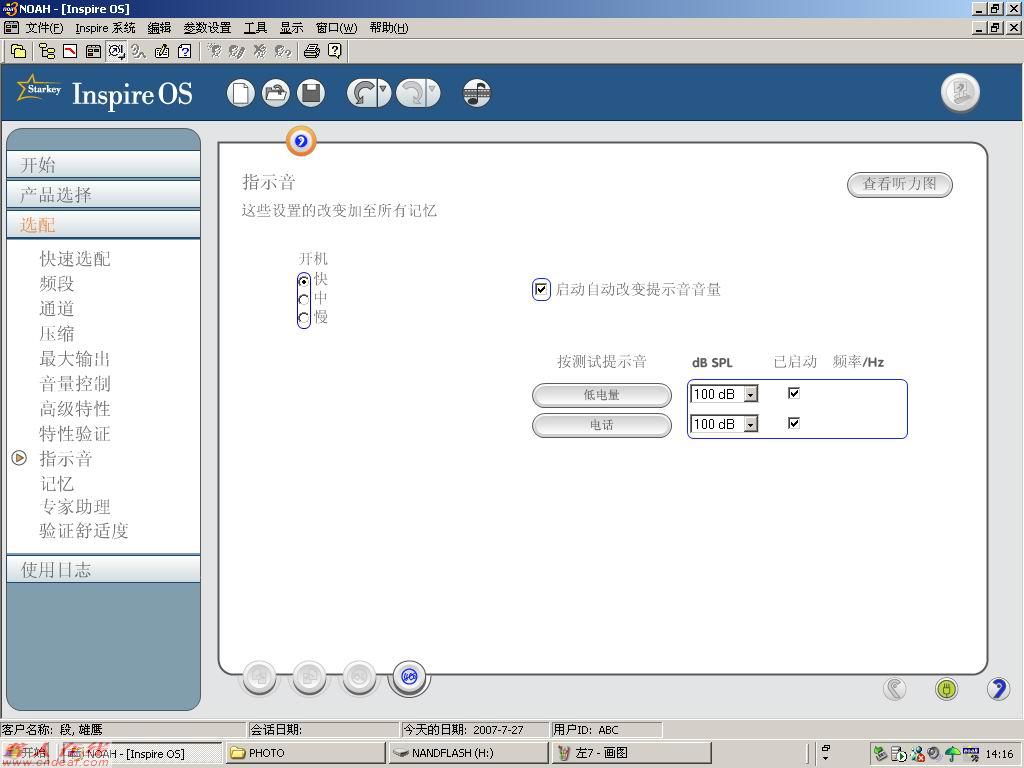Click the second greyed round icon below panel
The width and height of the screenshot is (1024, 768).
coord(309,677)
